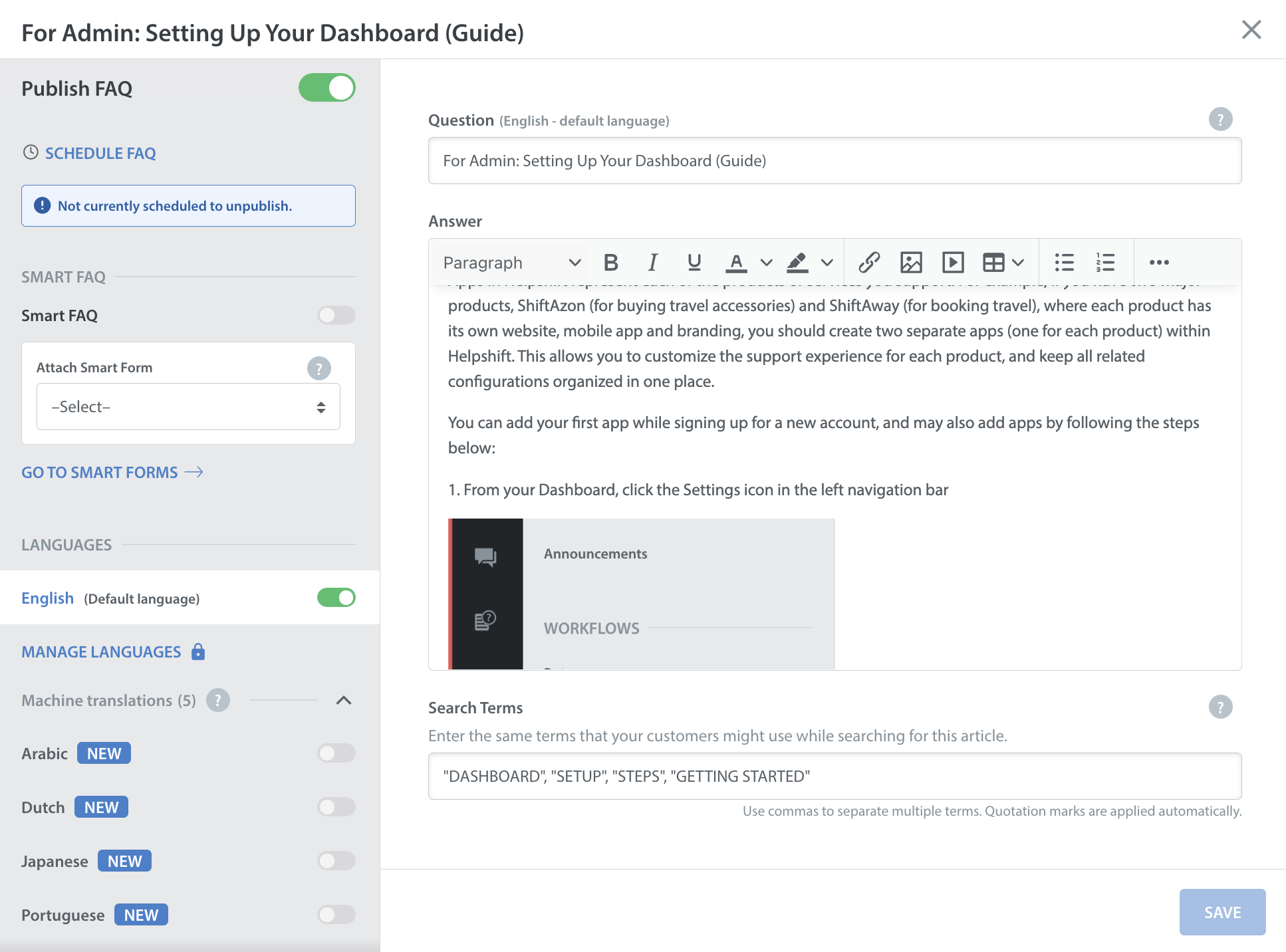Enable the Smart FAQ toggle
Screen dimensions: 1286x952
click(336, 315)
